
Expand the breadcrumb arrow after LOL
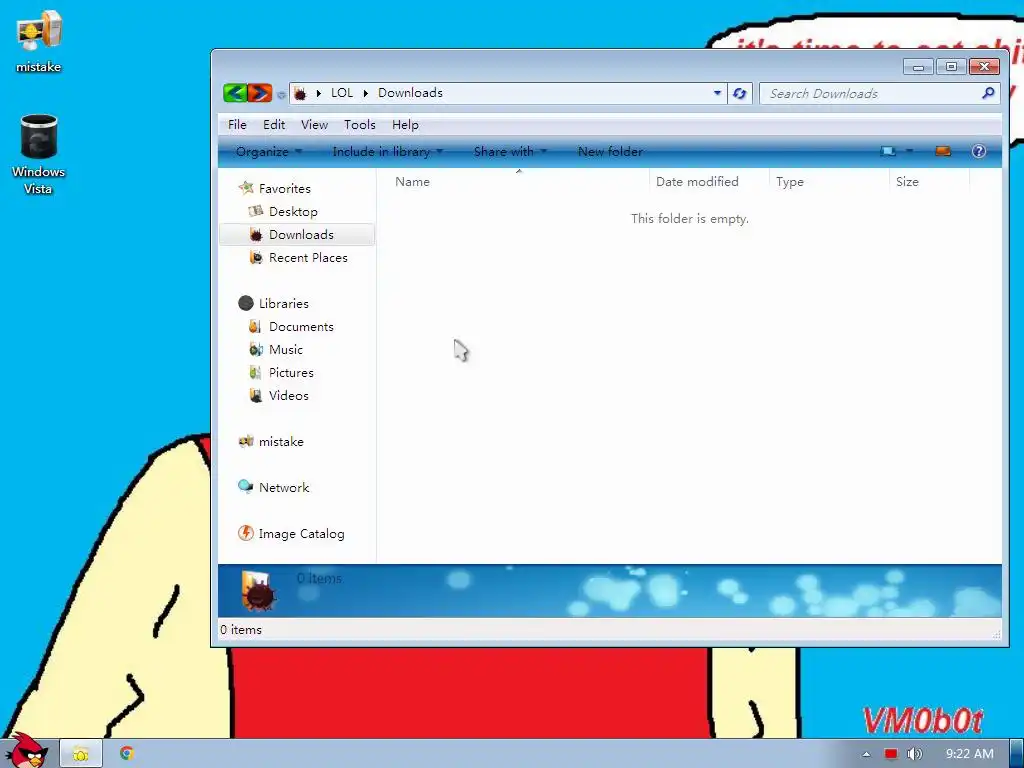click(x=365, y=93)
